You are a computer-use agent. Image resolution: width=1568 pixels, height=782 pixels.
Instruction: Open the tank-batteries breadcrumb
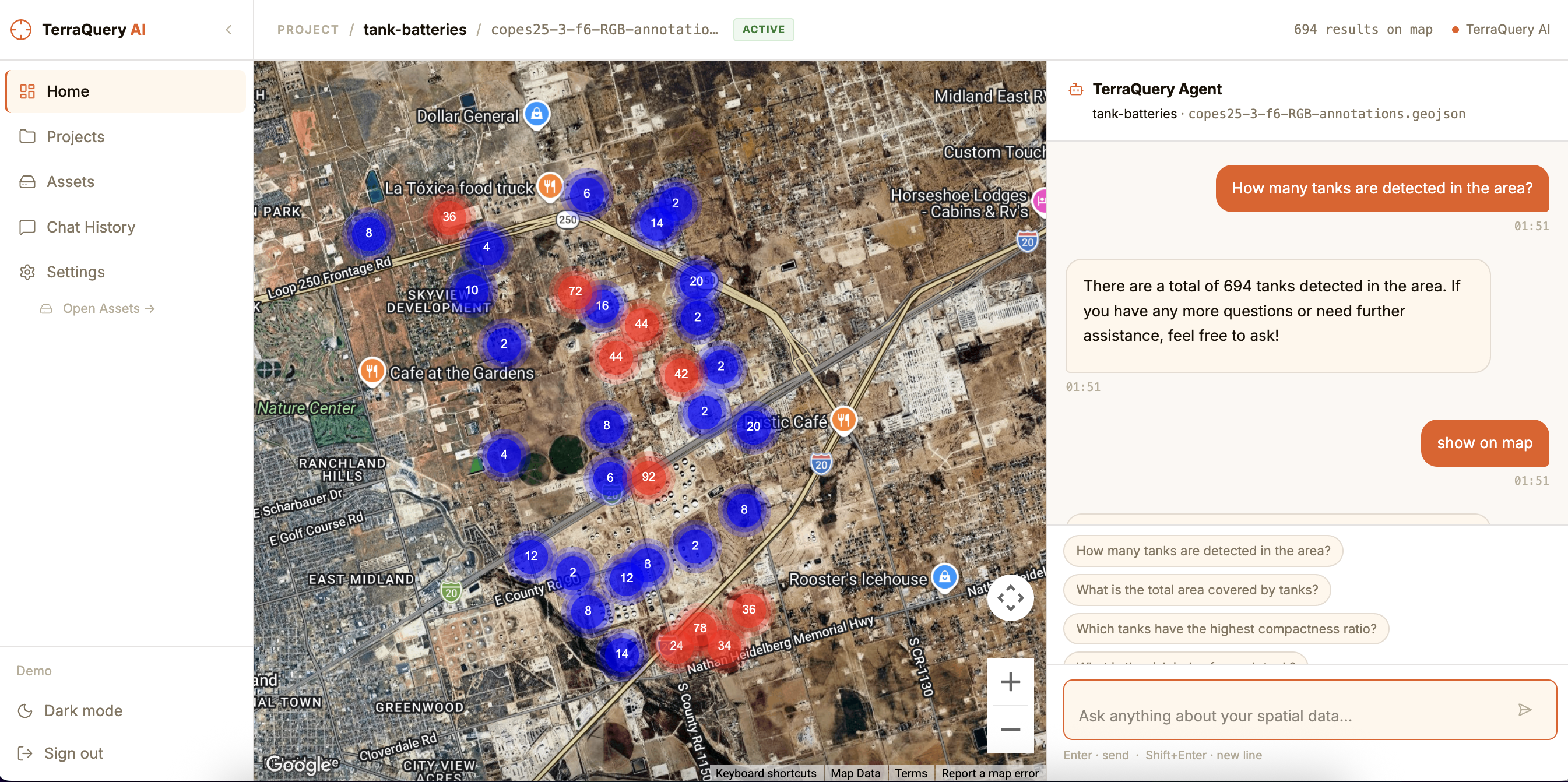415,29
